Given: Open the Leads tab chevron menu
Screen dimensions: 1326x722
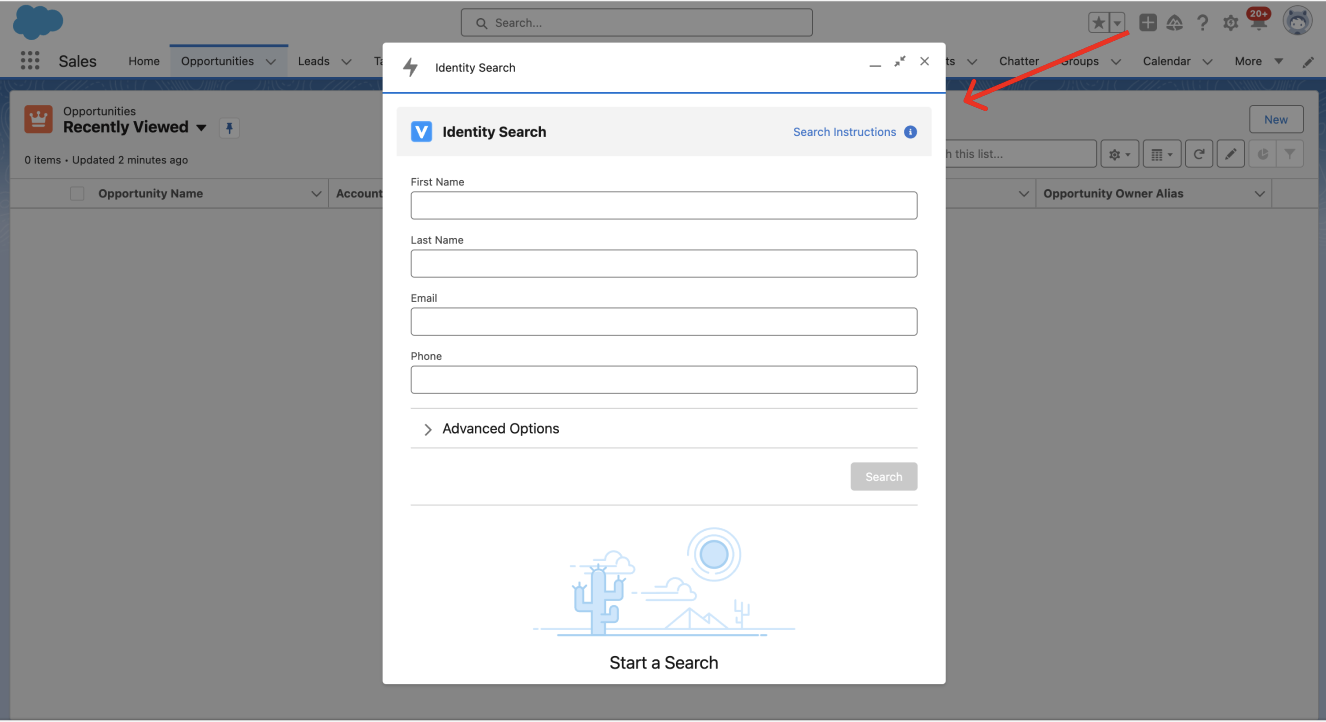Looking at the screenshot, I should pos(346,62).
